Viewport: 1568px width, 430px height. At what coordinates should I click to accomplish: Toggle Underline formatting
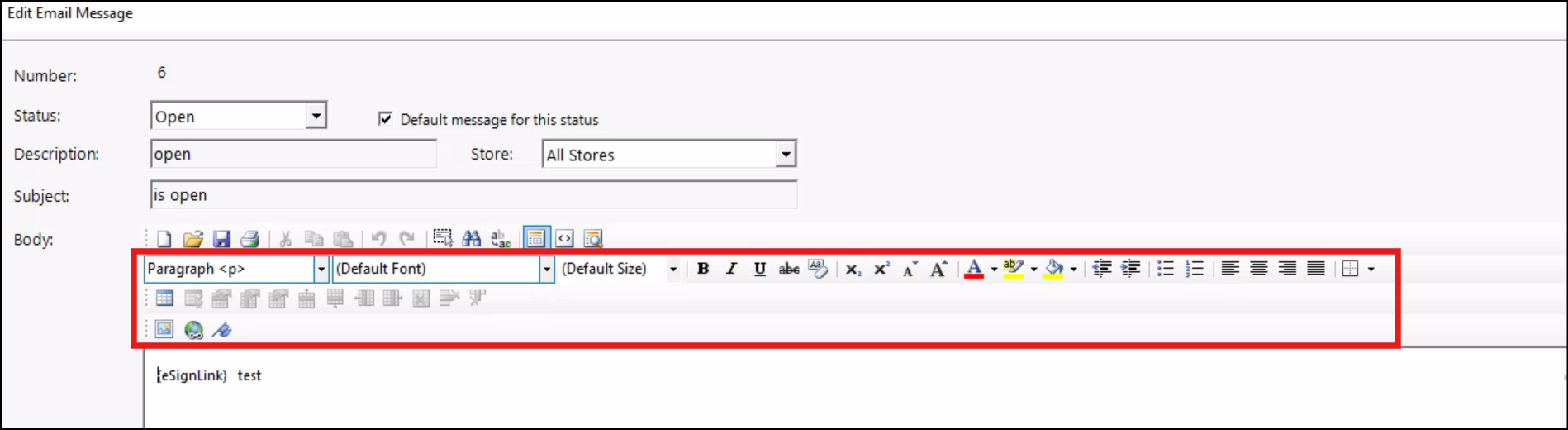tap(759, 269)
